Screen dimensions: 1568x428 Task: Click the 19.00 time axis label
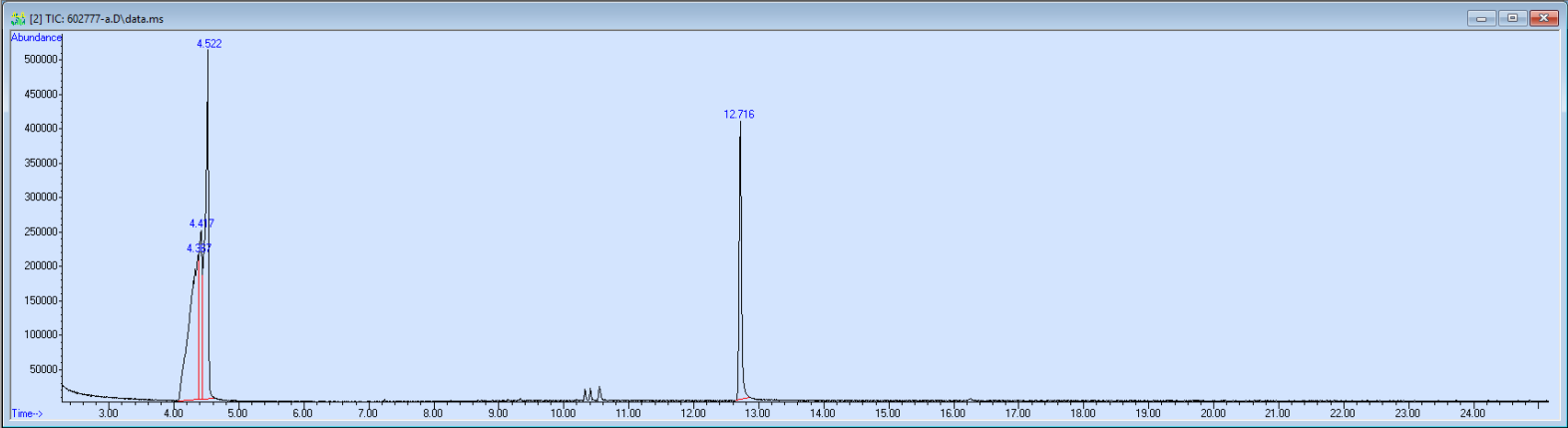tap(1148, 413)
